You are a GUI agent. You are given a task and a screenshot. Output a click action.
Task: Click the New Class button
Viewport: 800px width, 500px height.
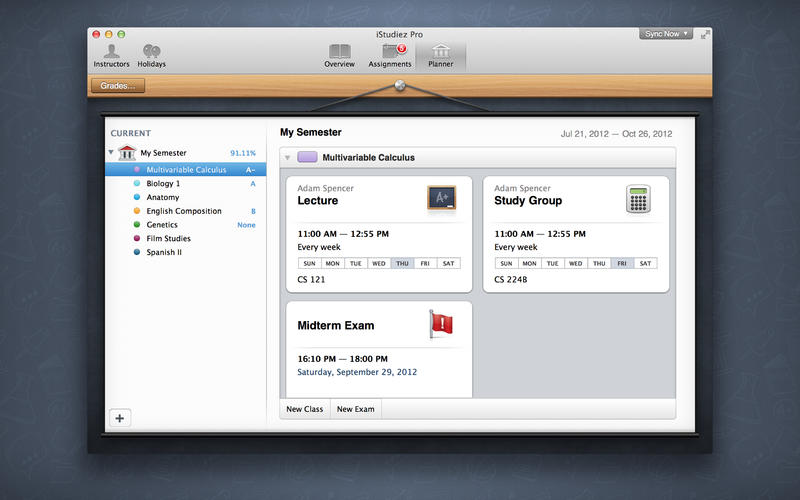pyautogui.click(x=304, y=409)
